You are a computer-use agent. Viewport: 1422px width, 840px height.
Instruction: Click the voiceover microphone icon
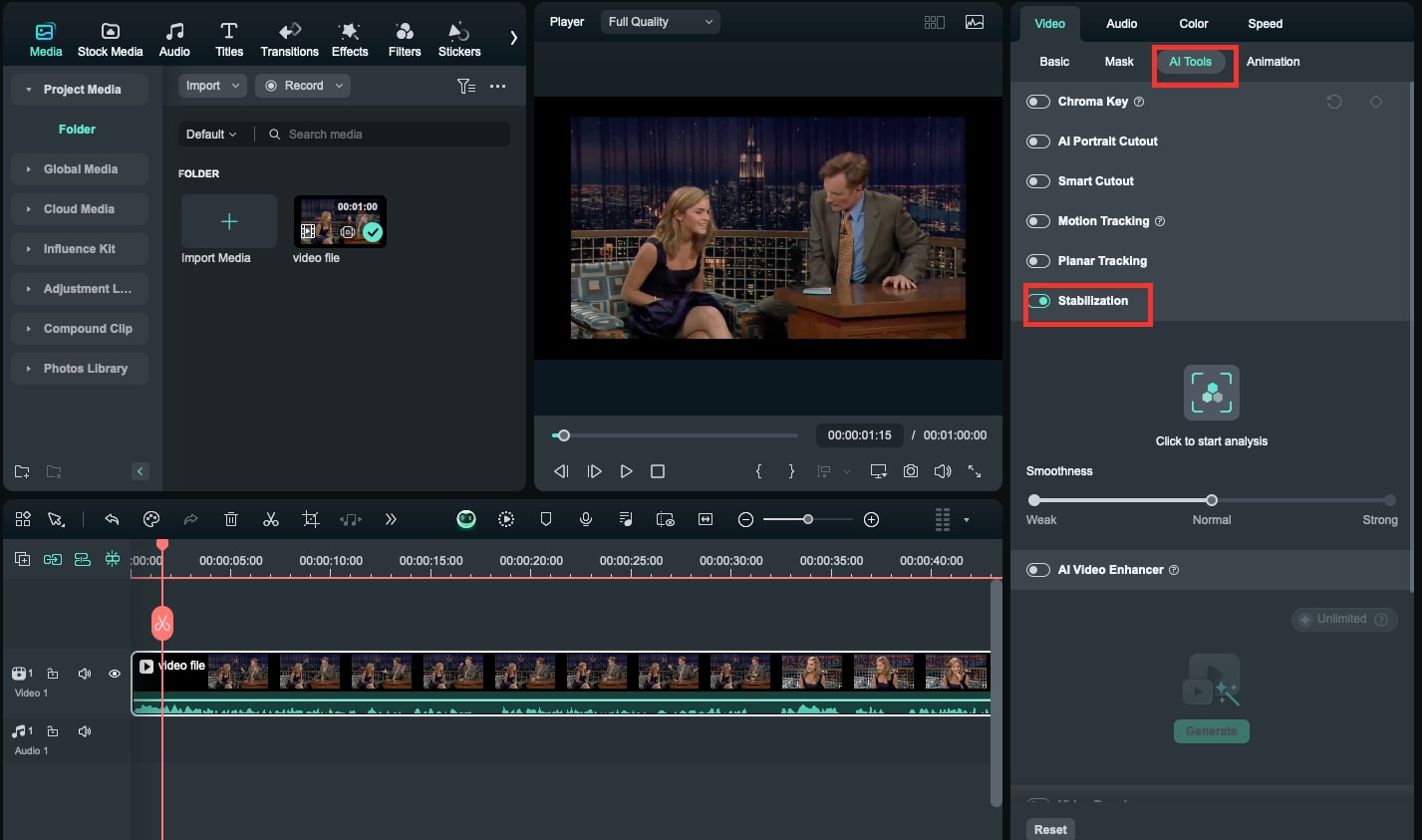tap(586, 519)
